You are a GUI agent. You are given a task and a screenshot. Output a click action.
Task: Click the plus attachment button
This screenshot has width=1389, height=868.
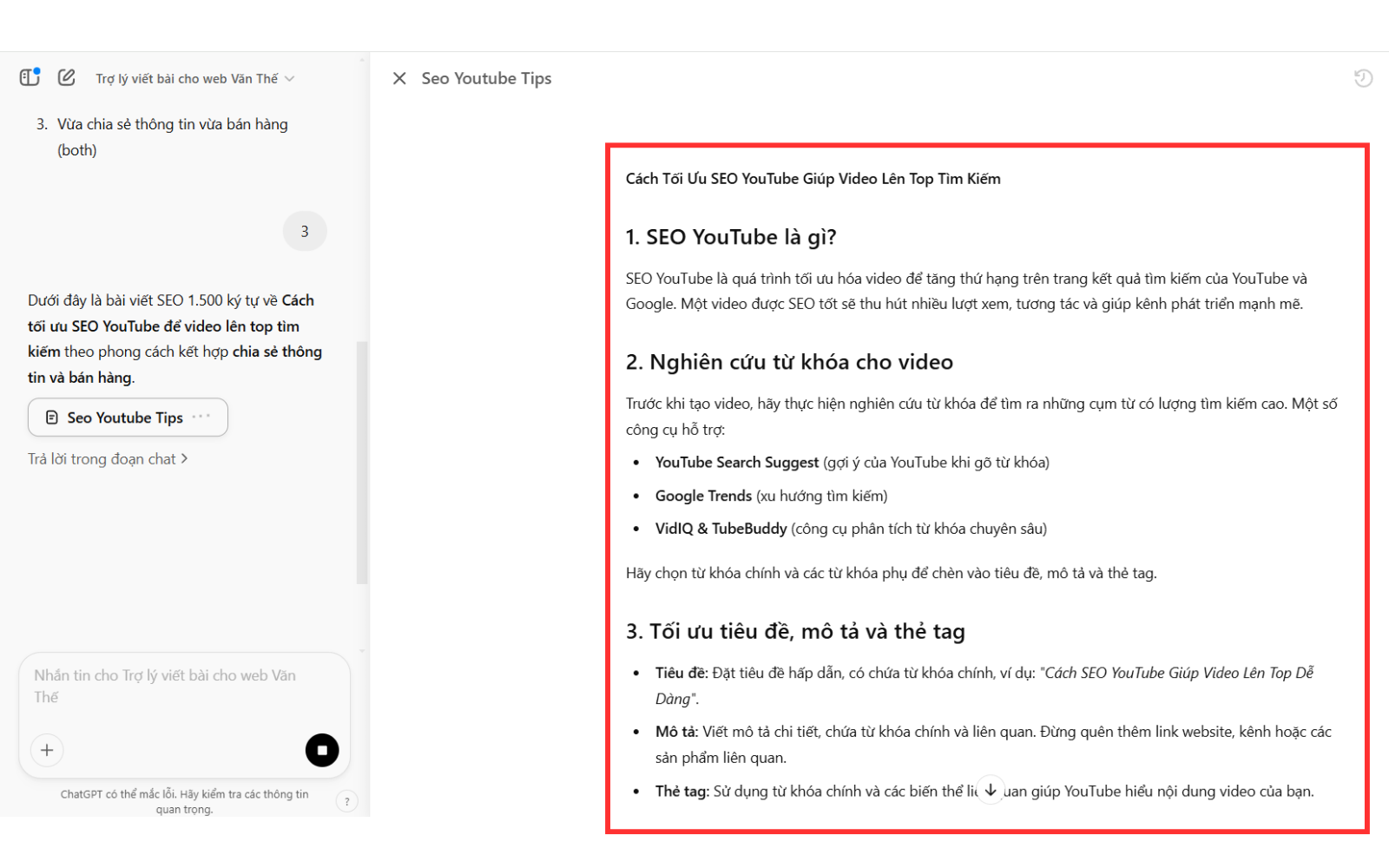point(47,750)
